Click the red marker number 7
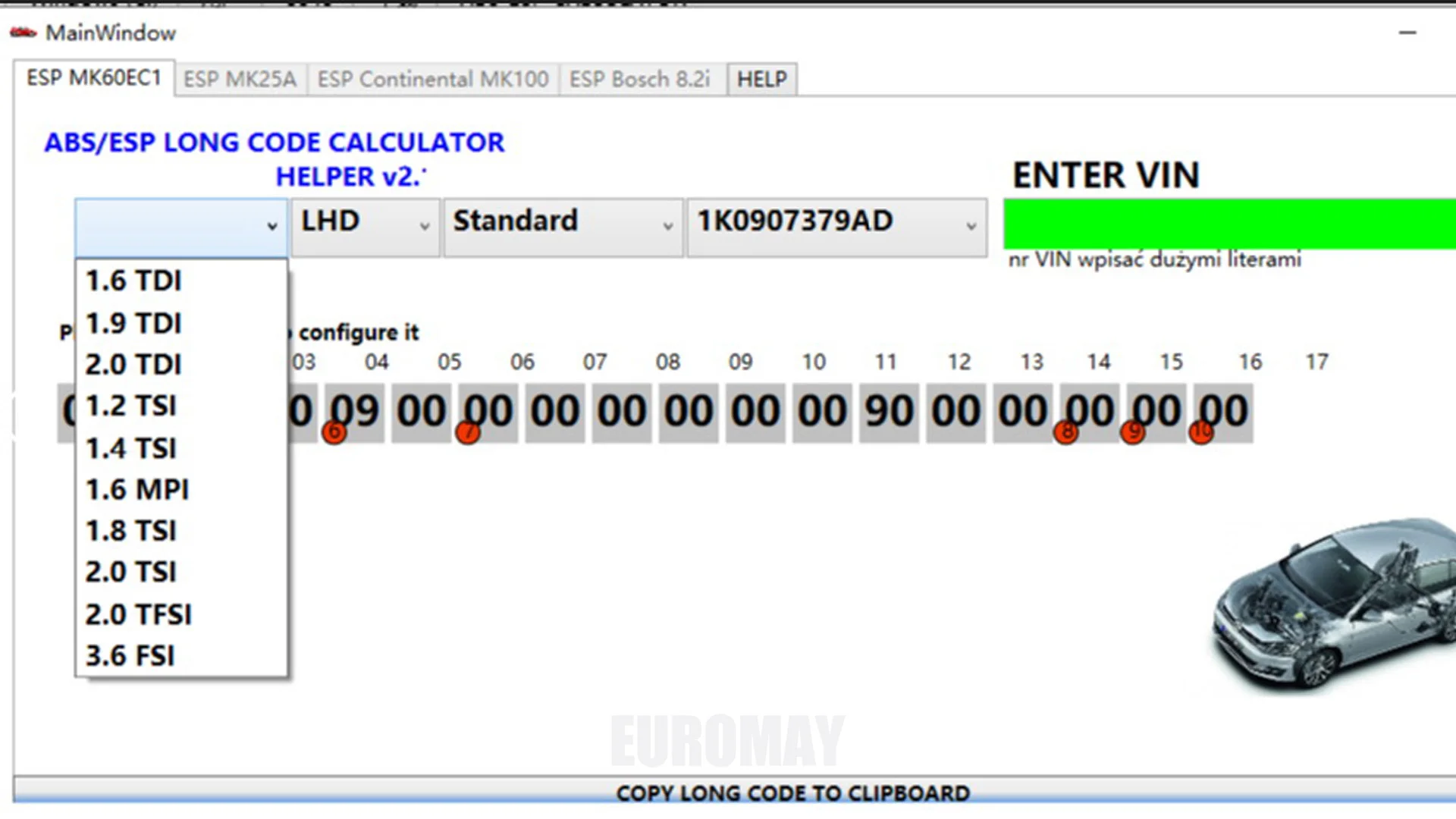 (468, 432)
